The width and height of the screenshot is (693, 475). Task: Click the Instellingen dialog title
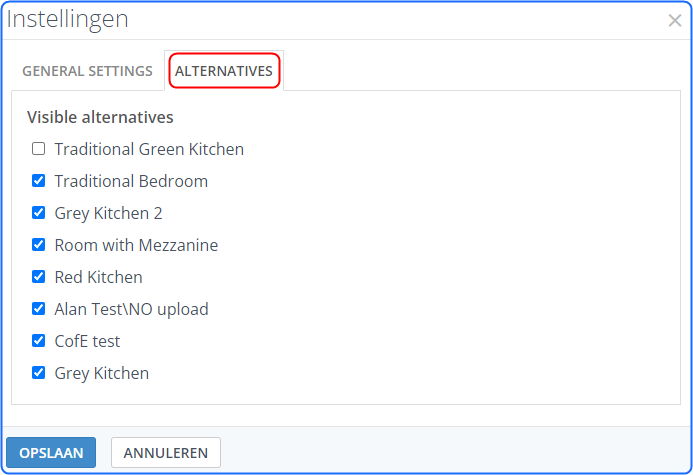tap(67, 19)
